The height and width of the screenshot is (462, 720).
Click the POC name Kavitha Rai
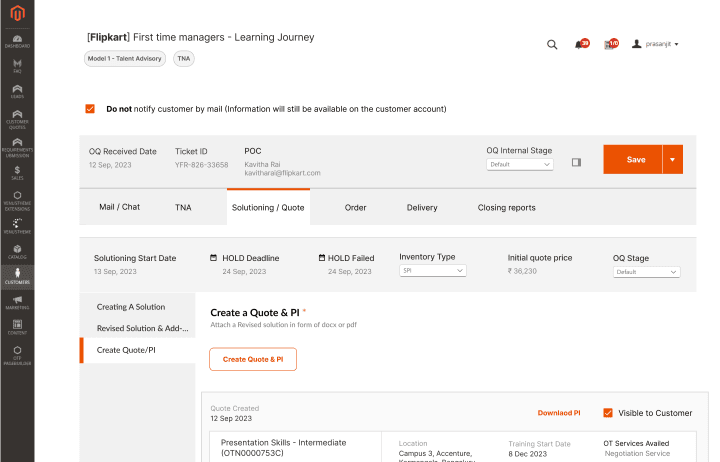[262, 164]
